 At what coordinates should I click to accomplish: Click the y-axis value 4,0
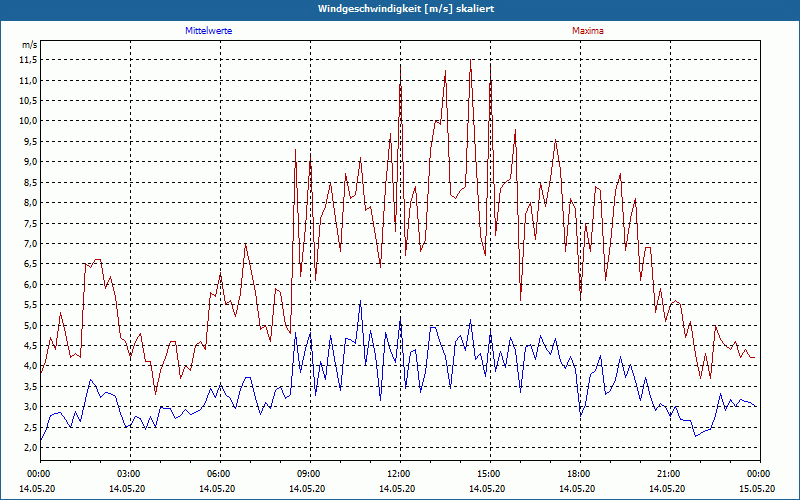tap(31, 366)
